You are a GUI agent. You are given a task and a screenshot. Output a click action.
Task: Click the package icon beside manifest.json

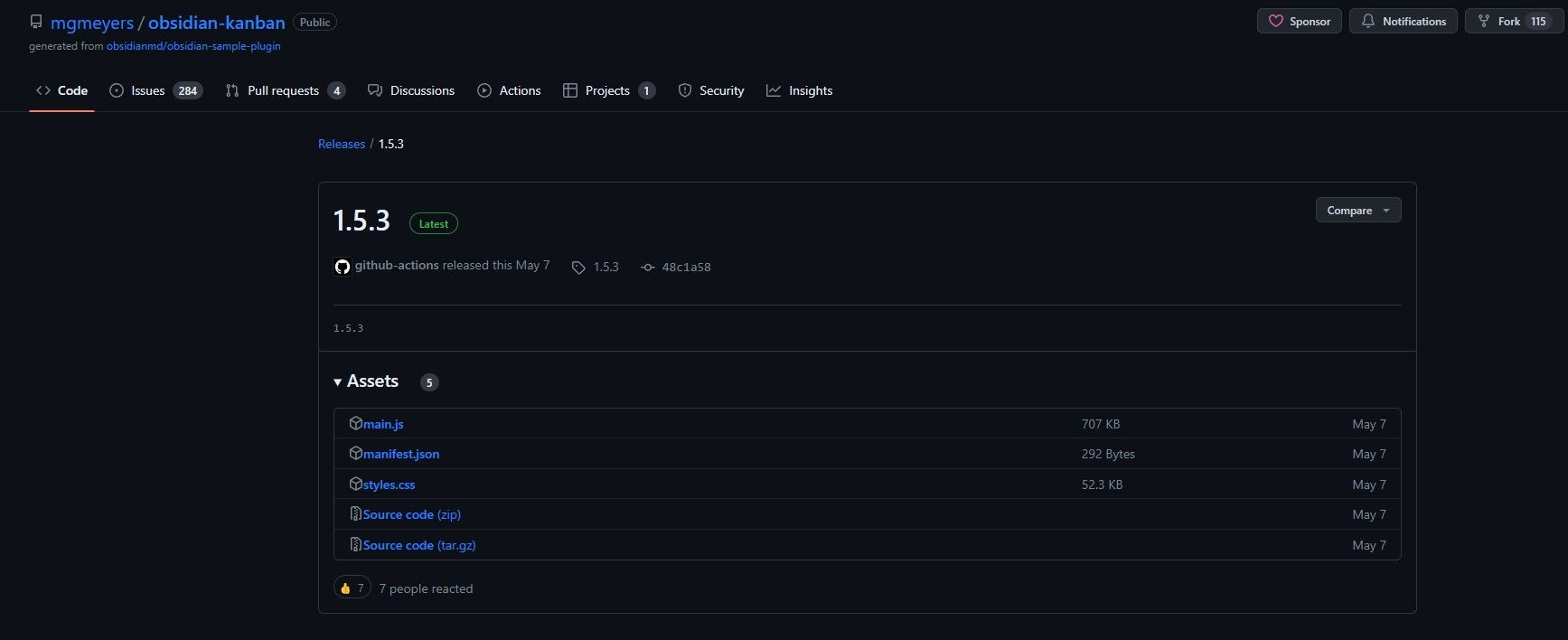356,453
